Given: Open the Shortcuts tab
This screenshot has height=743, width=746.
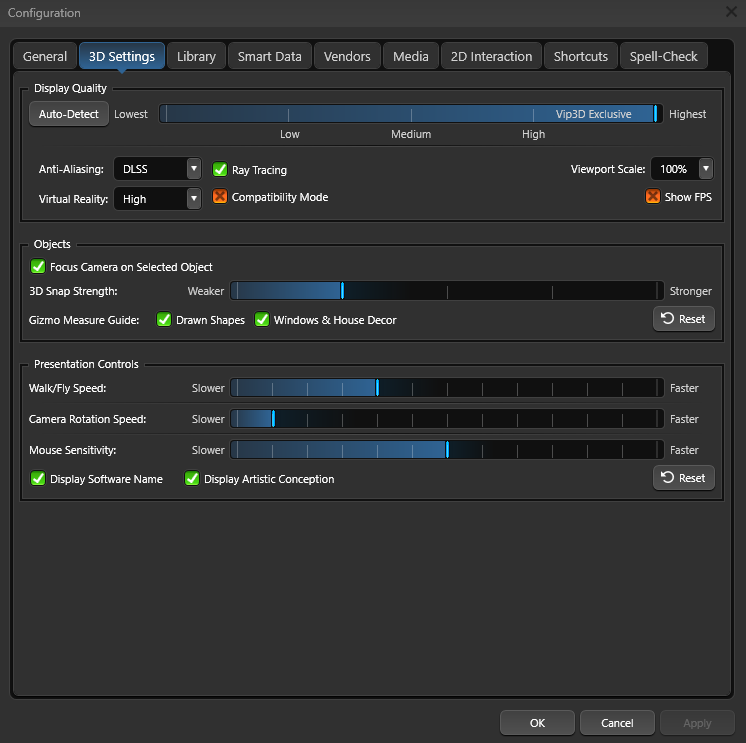Looking at the screenshot, I should 580,56.
